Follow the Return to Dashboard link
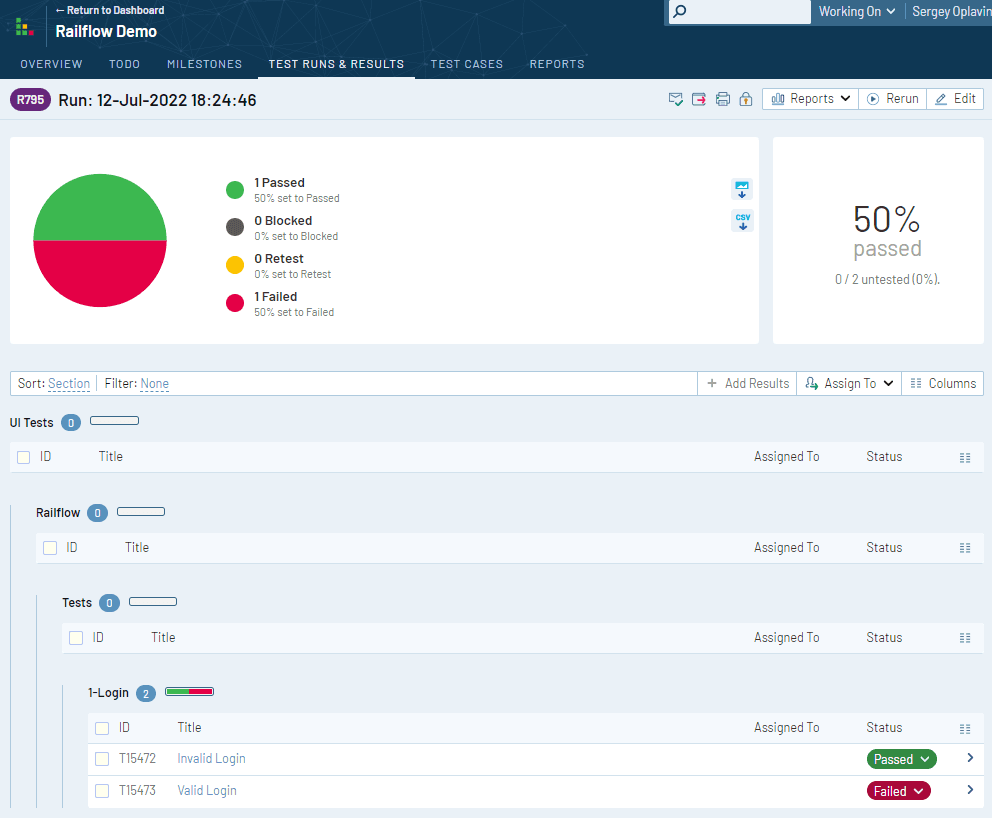The width and height of the screenshot is (992, 818). tap(110, 9)
